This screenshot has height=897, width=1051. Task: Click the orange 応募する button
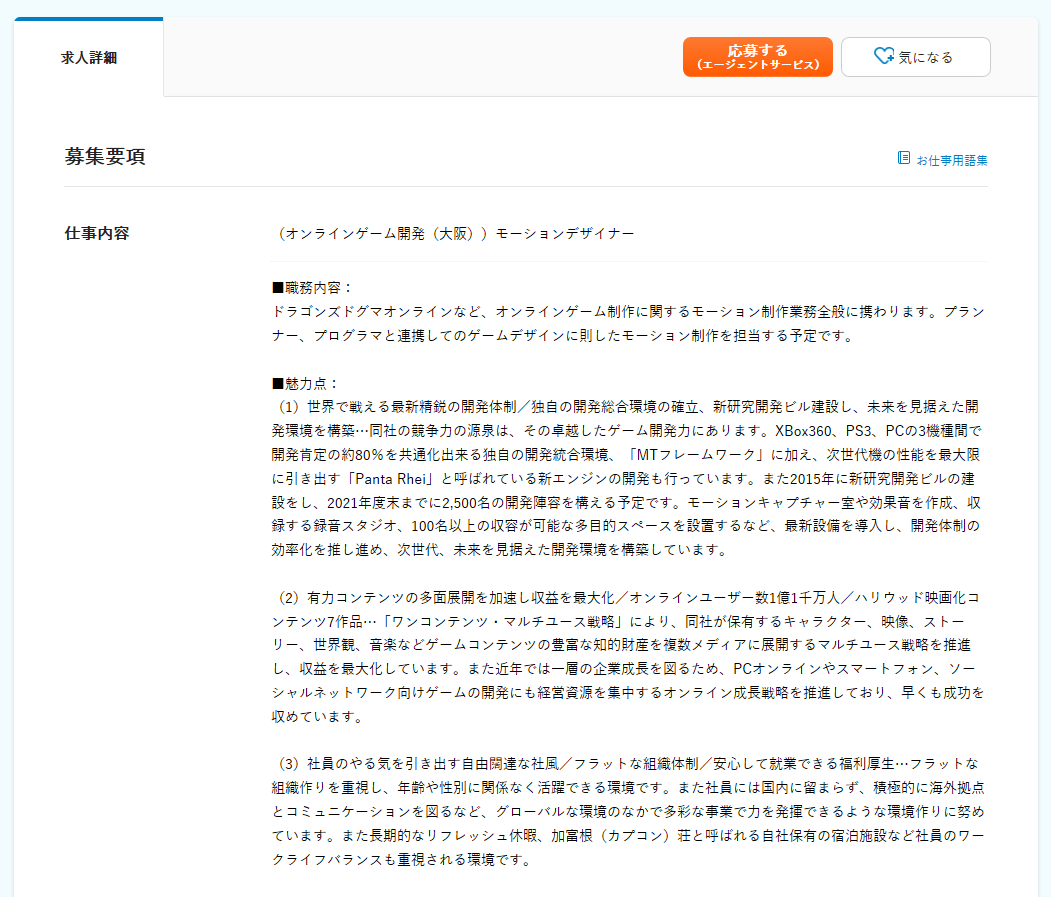(x=757, y=57)
